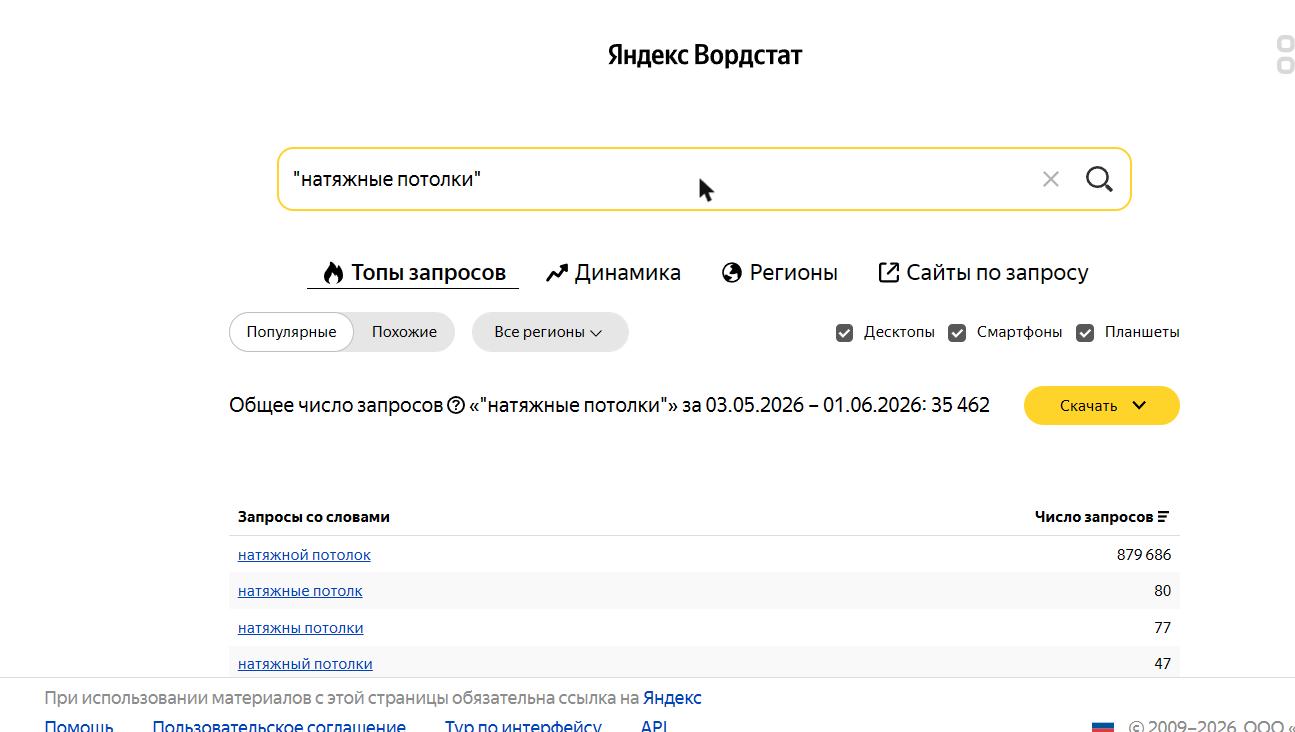1295x732 pixels.
Task: Open the Помощь footer link
Action: [x=79, y=726]
